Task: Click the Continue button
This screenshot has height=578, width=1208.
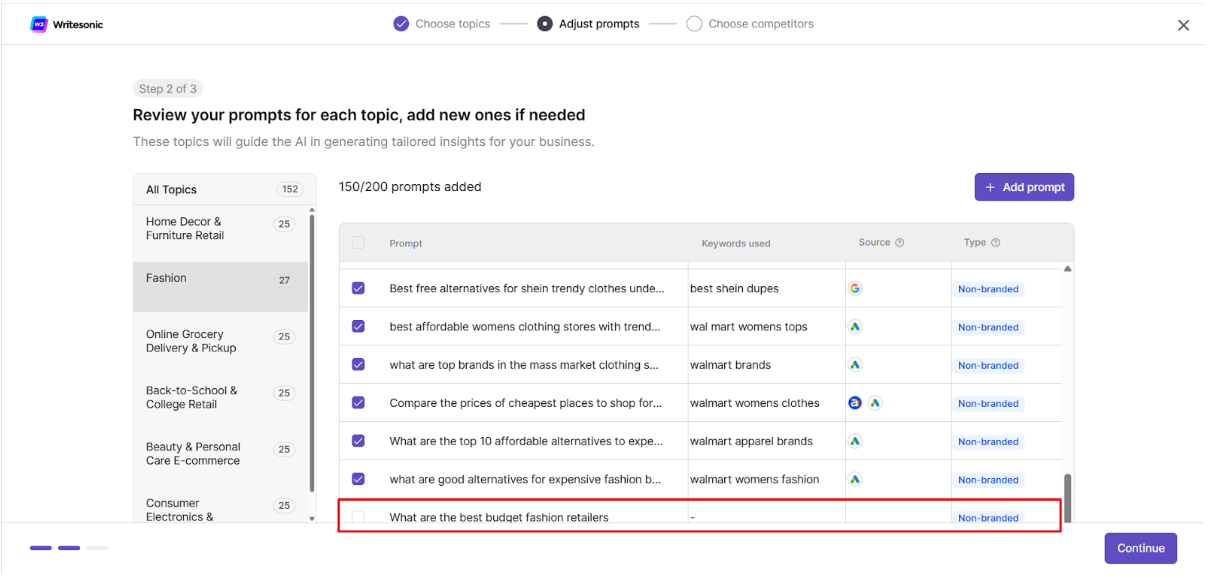Action: click(x=1141, y=548)
